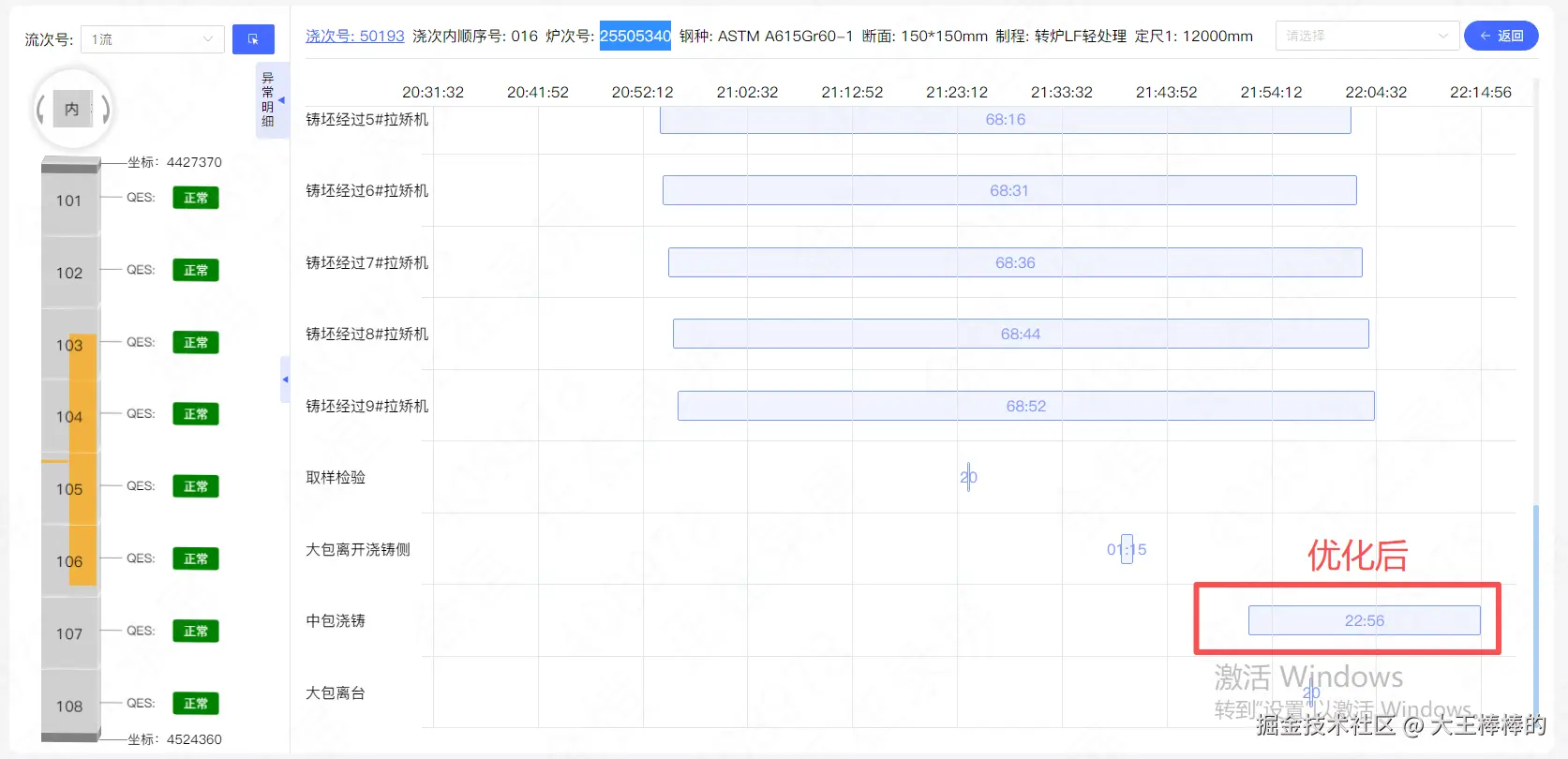Viewport: 1568px width, 759px height.
Task: Select billet segment 101
Action: tap(69, 201)
